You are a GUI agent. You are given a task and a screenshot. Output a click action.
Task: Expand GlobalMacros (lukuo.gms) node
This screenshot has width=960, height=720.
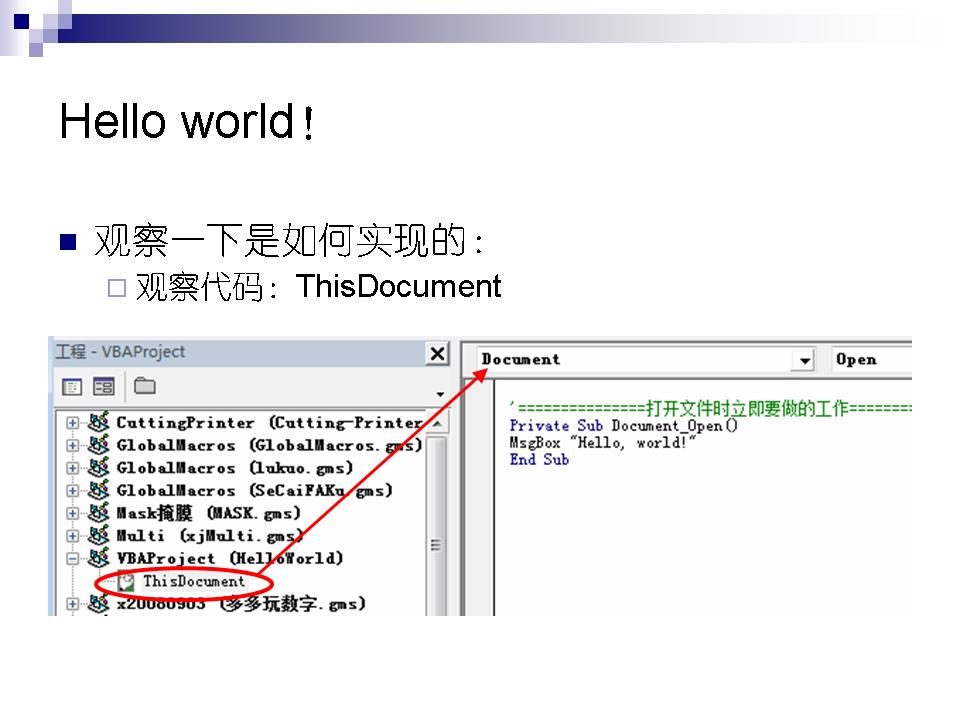72,468
